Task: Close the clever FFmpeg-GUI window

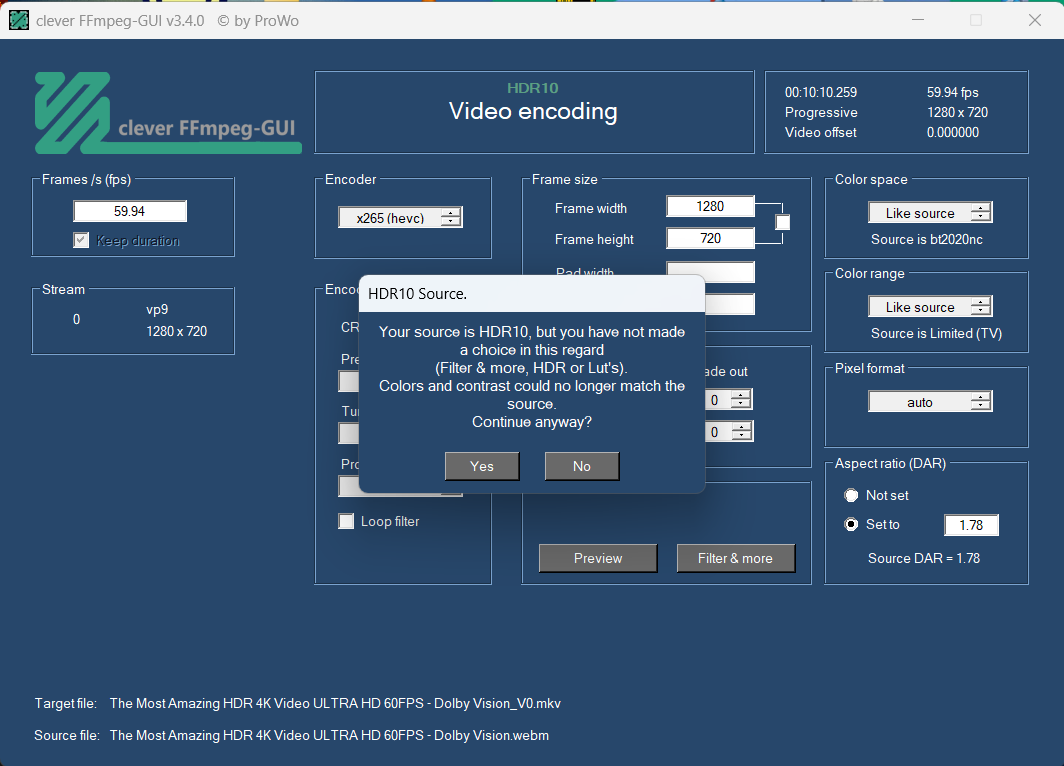Action: pos(1035,20)
